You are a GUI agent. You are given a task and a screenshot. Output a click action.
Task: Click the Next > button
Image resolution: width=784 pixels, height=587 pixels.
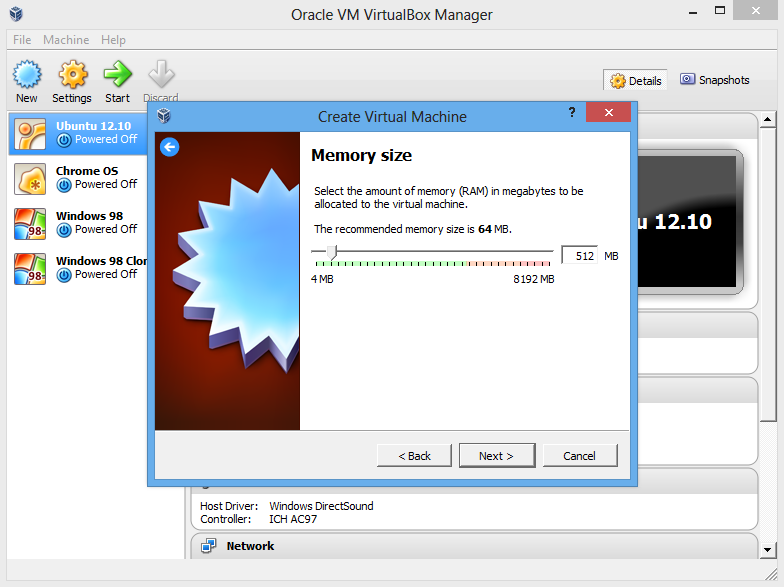click(497, 456)
